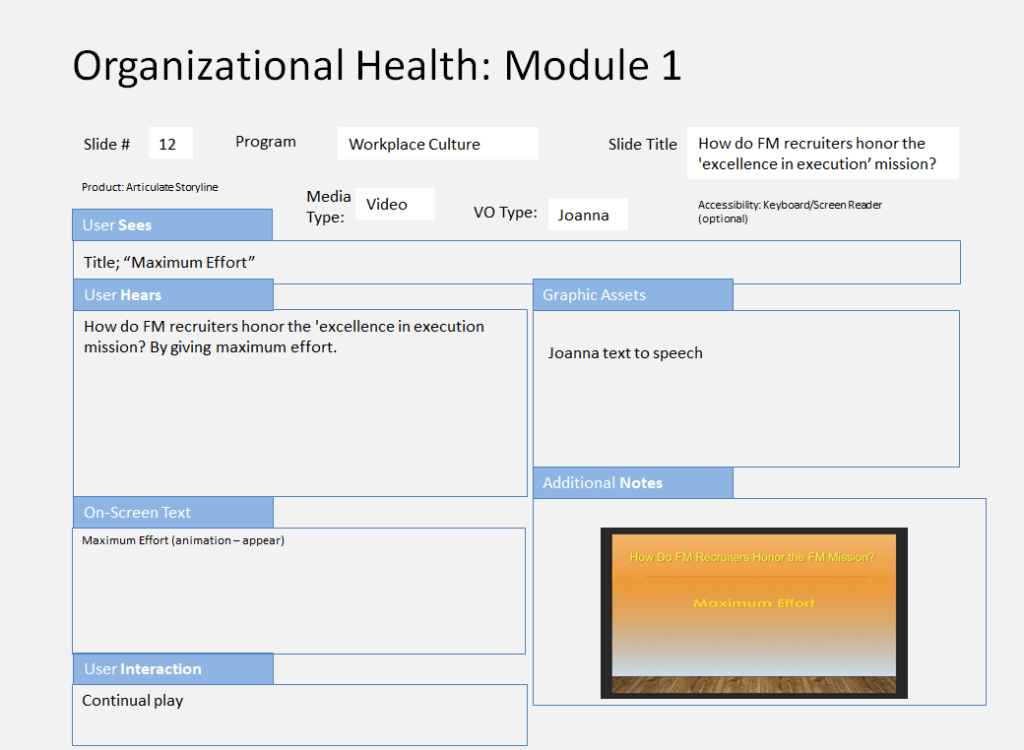Click the Maximum Effort slide preview thumbnail

tap(753, 612)
